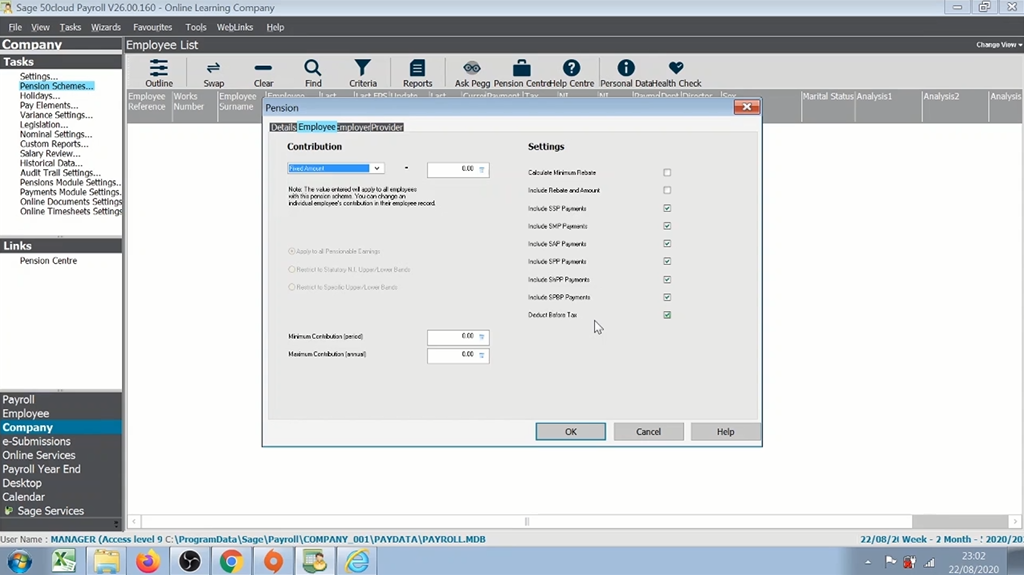1024x575 pixels.
Task: Open calculator arrow on contribution amount
Action: 482,169
